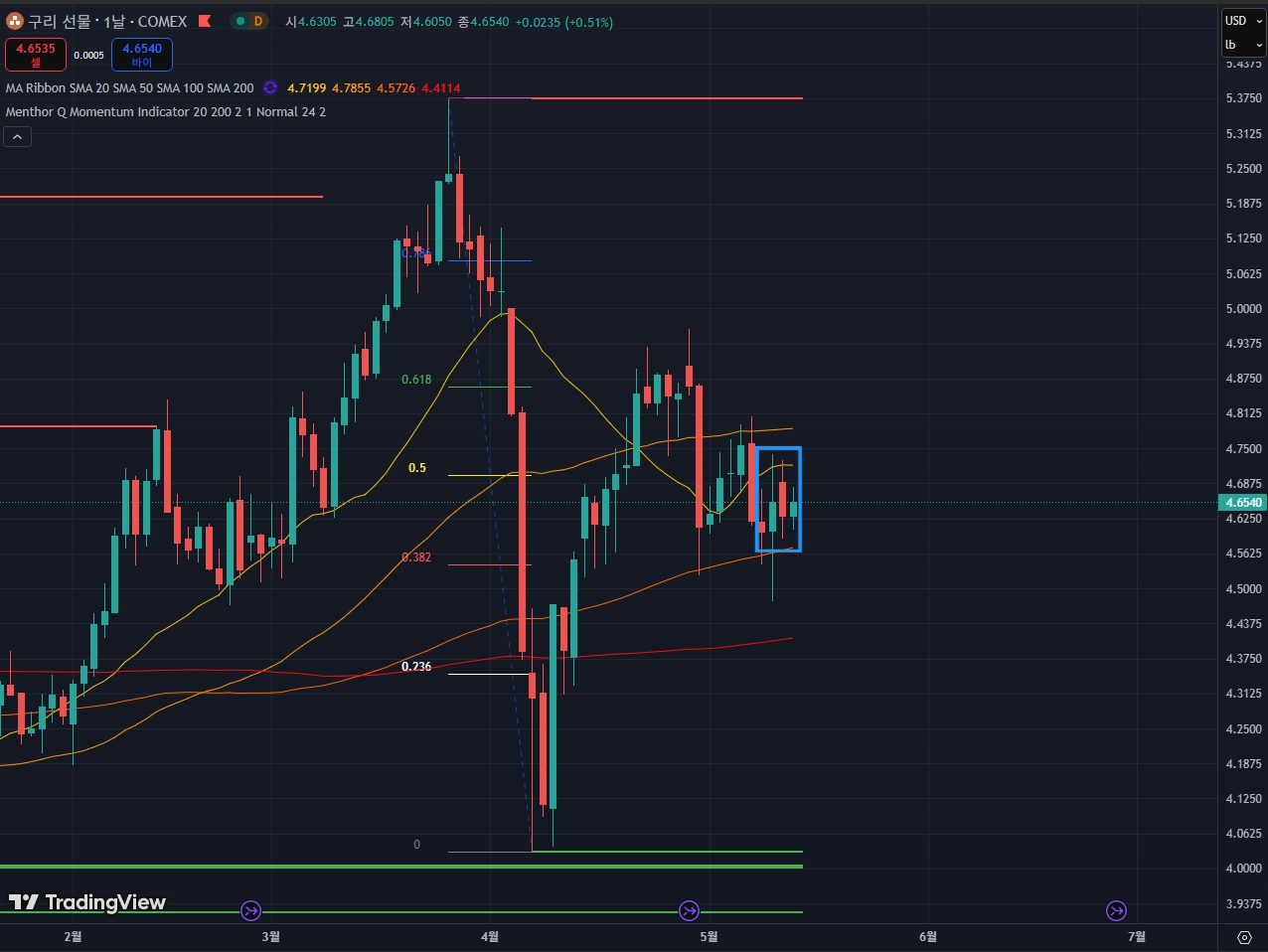Click the MA Ribbon purple refresh icon
The height and width of the screenshot is (952, 1268).
click(x=269, y=88)
